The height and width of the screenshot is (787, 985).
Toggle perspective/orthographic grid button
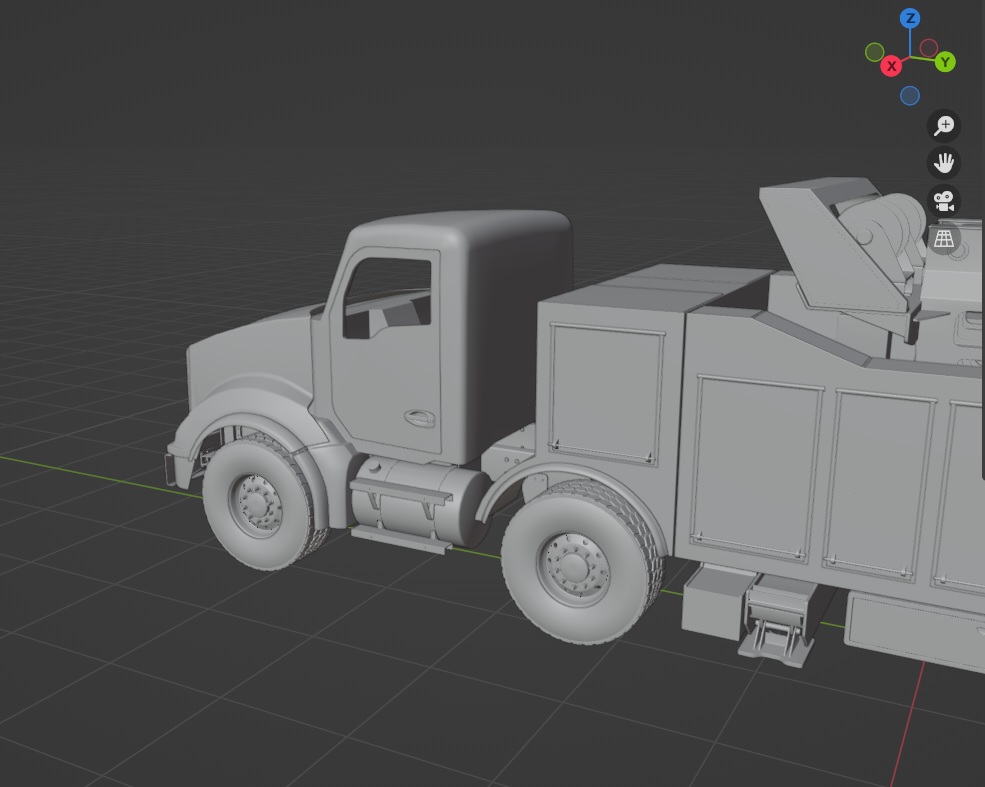(944, 239)
